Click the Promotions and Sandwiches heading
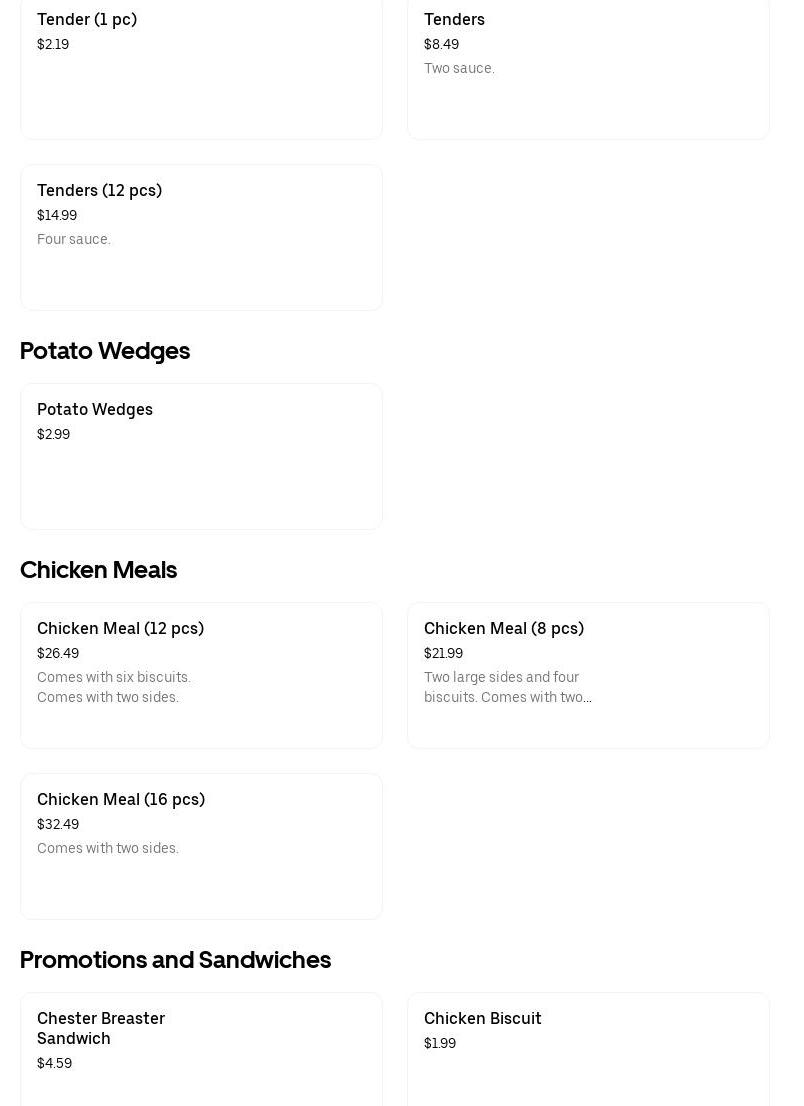Viewport: 804px width, 1106px height. tap(175, 960)
